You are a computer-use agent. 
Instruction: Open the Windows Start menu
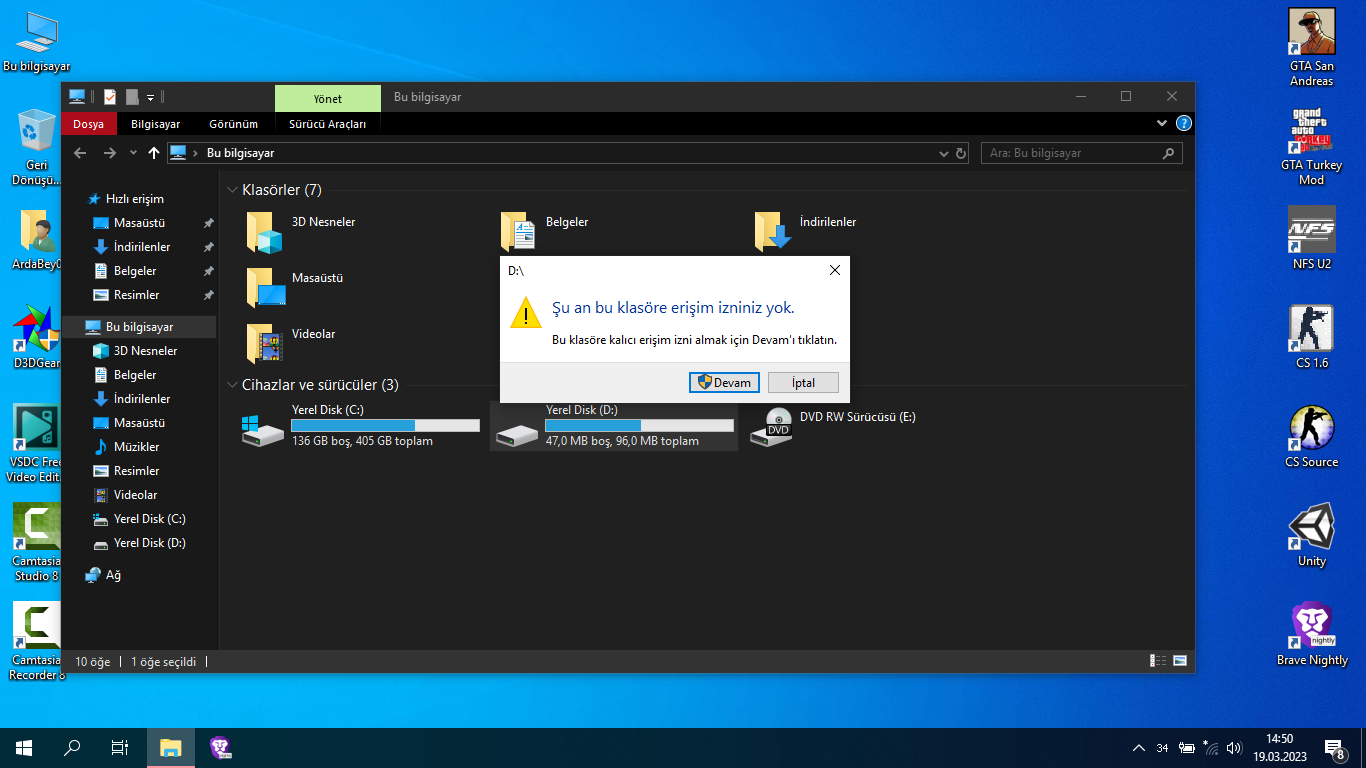click(x=24, y=748)
